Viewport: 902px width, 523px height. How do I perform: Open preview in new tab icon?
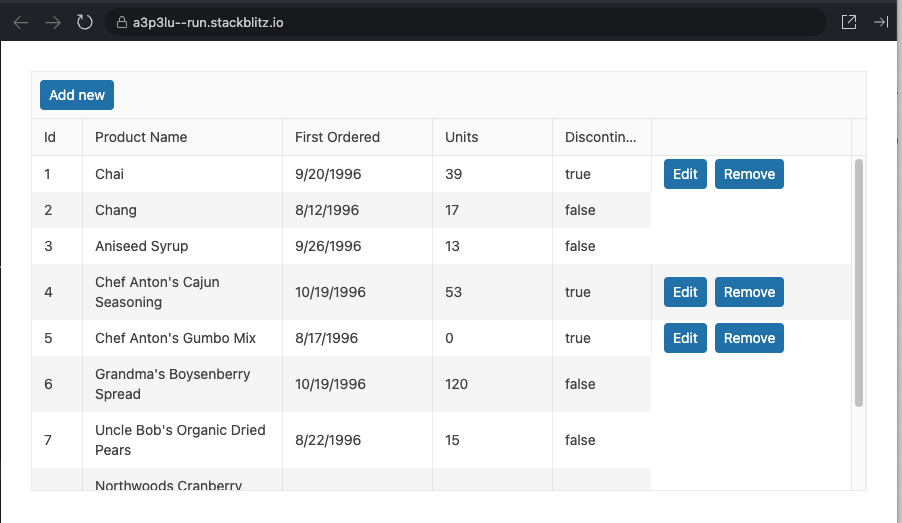pyautogui.click(x=849, y=22)
